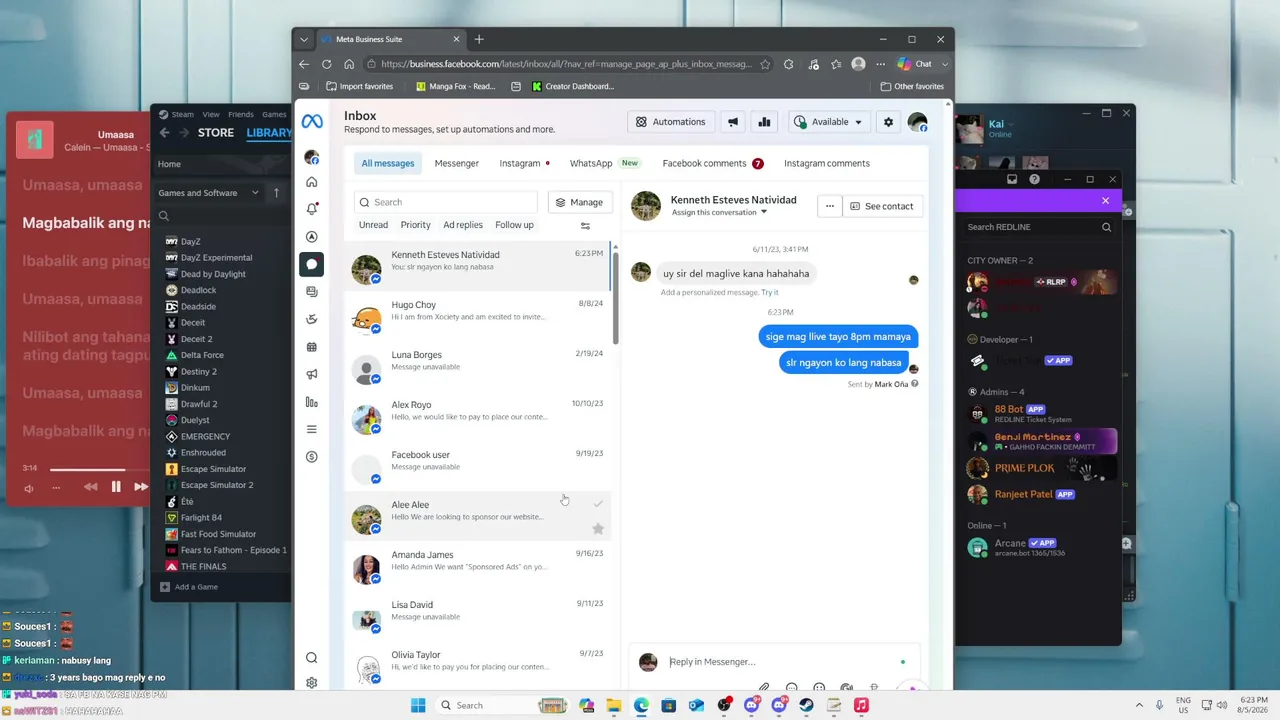Viewport: 1280px width, 720px height.
Task: Open the inbox insights chart button in header
Action: 765,122
